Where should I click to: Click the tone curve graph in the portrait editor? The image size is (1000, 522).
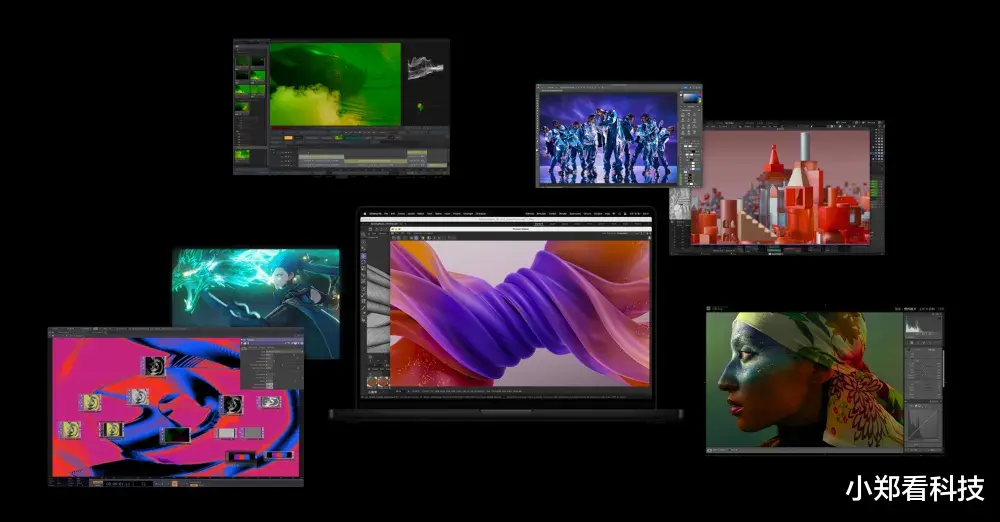(923, 424)
